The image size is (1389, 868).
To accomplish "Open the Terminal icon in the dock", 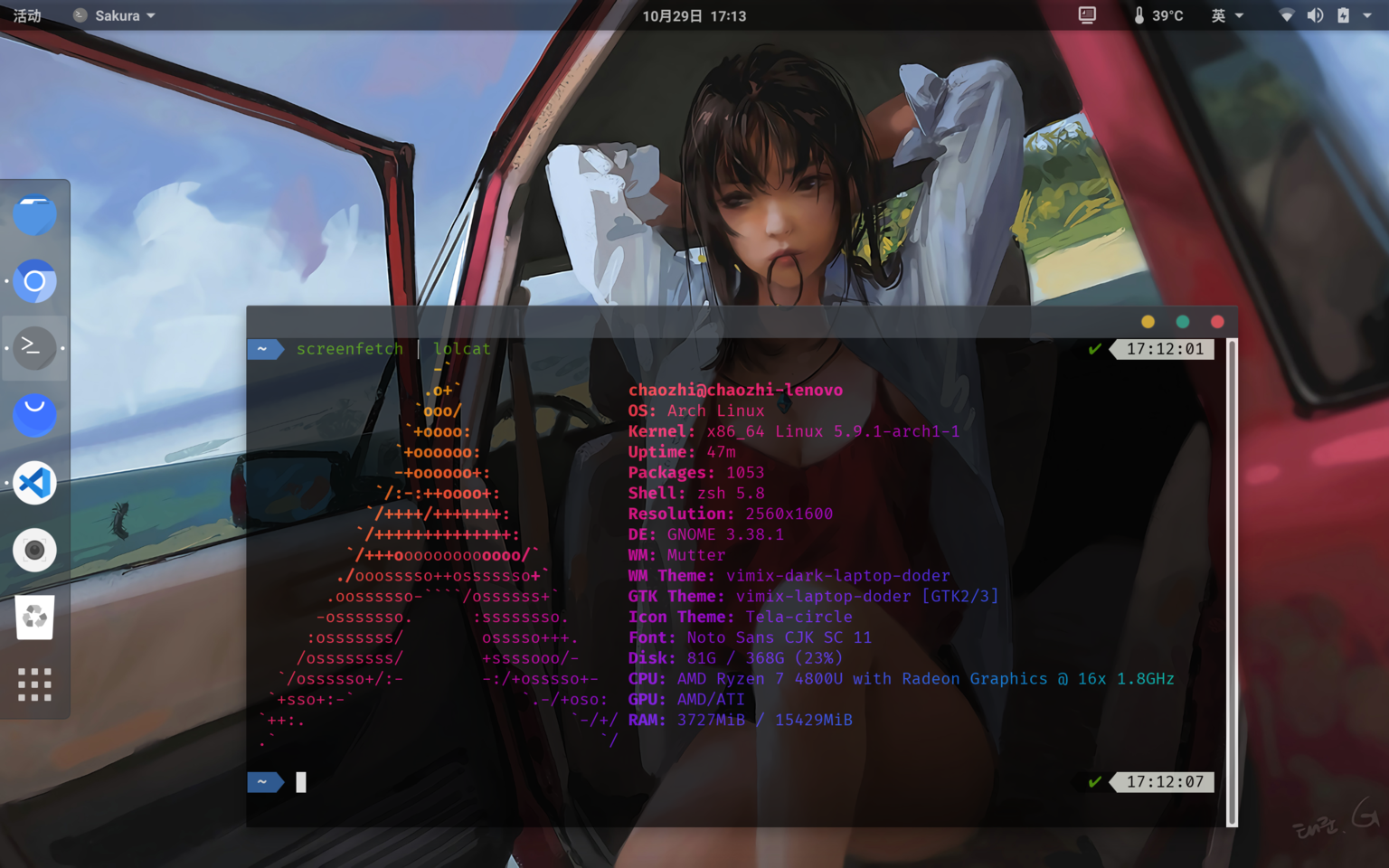I will pyautogui.click(x=34, y=348).
